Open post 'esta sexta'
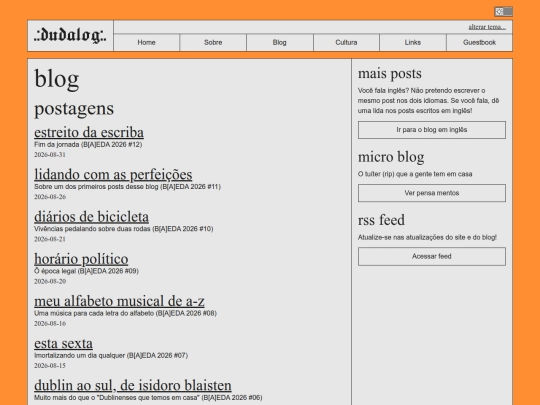The width and height of the screenshot is (540, 405). pos(63,343)
